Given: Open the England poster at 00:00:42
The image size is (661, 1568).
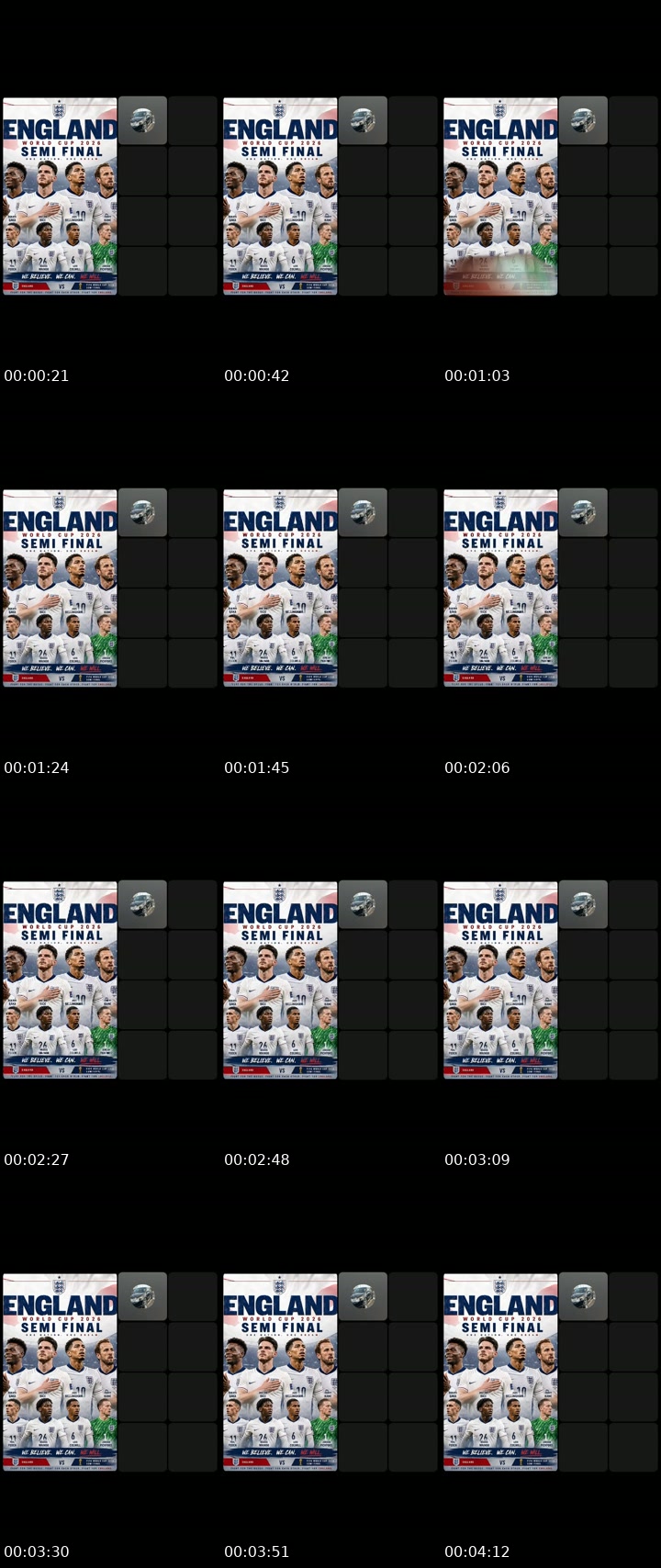Looking at the screenshot, I should [280, 196].
